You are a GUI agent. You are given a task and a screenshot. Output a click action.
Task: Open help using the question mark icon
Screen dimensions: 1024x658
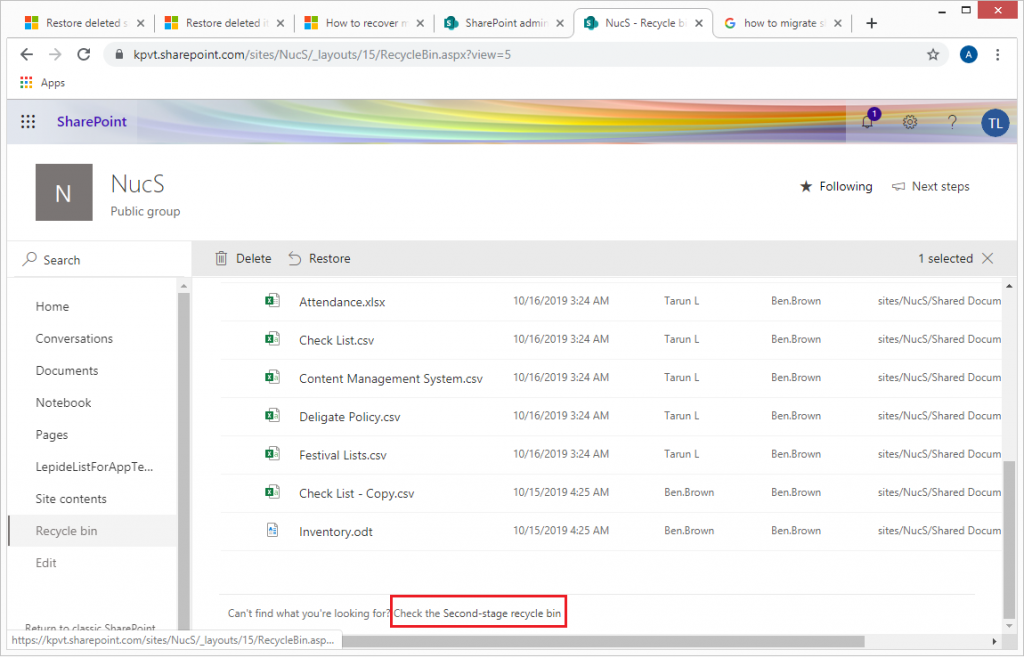pos(952,121)
